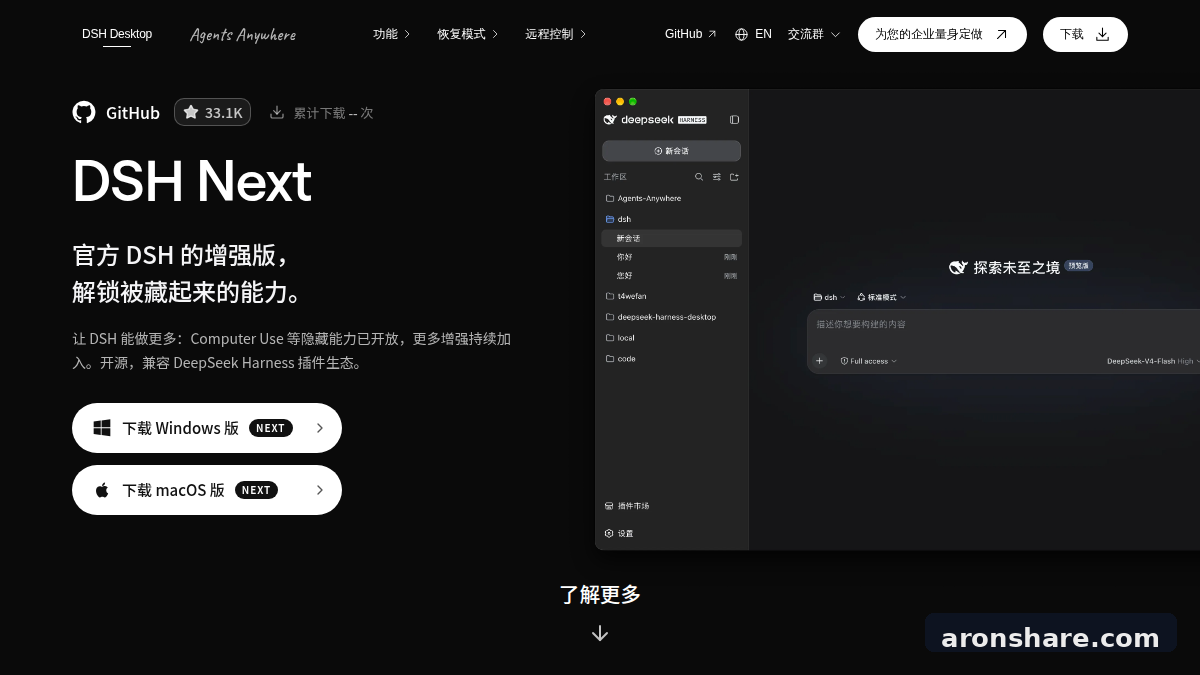Open the Agents-Anywhere workspace folder
The image size is (1200, 675).
[x=672, y=198]
